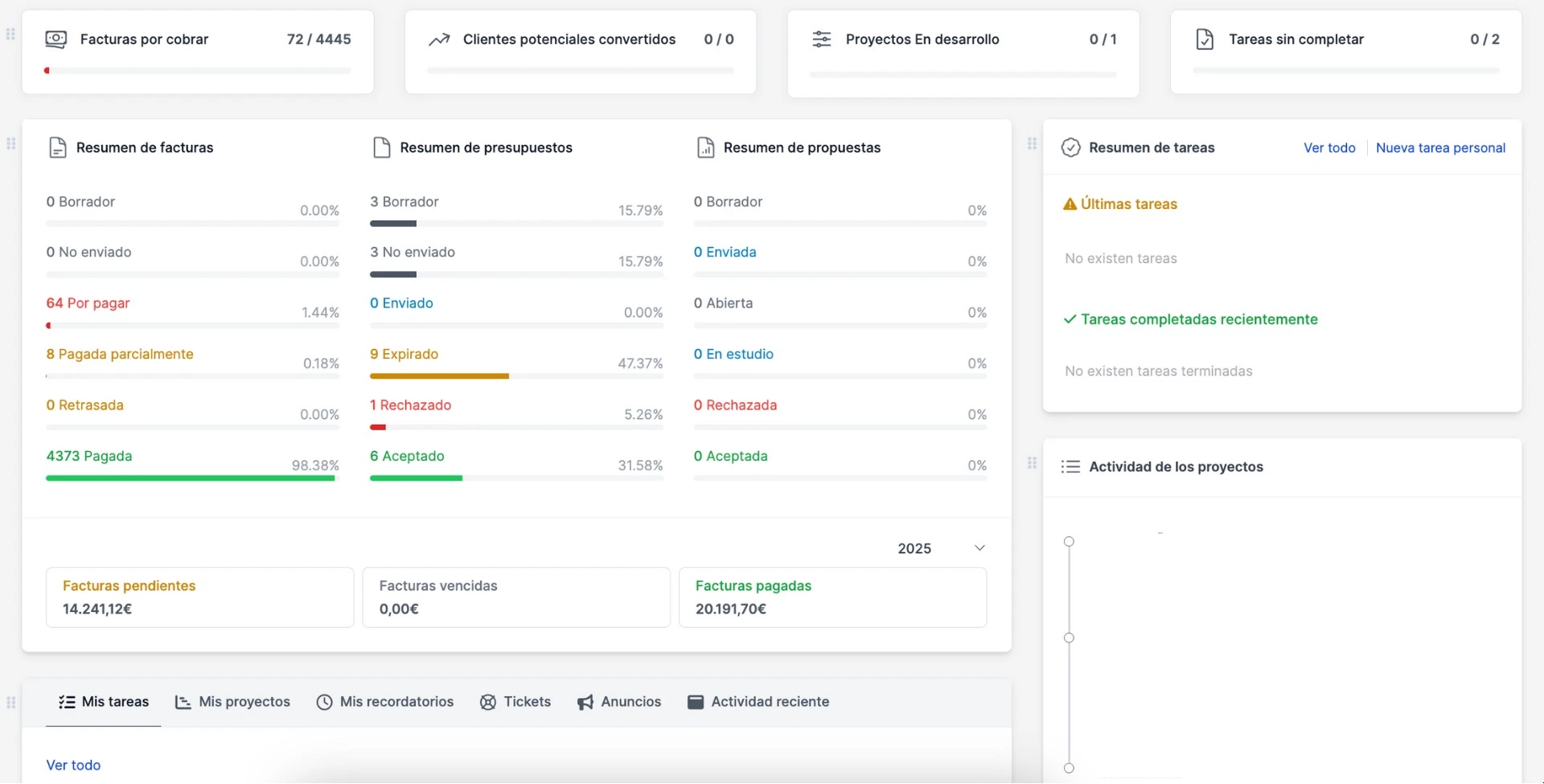The image size is (1544, 784).
Task: Open the Mis recordatorios tab
Action: pos(385,701)
